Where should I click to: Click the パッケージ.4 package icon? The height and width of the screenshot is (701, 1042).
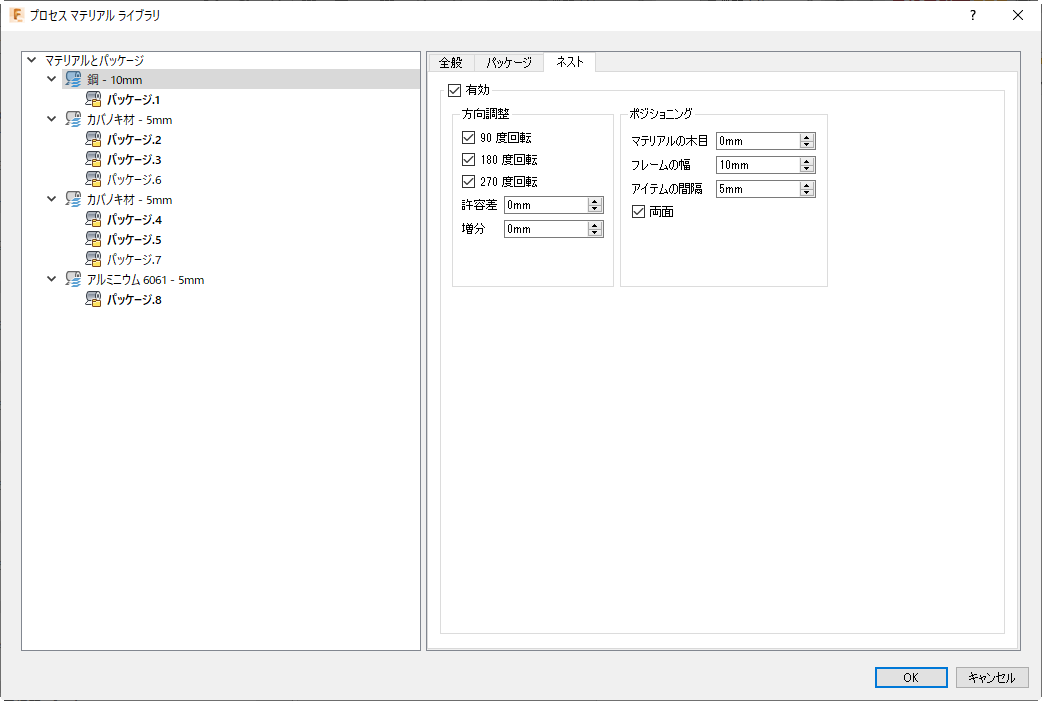93,219
